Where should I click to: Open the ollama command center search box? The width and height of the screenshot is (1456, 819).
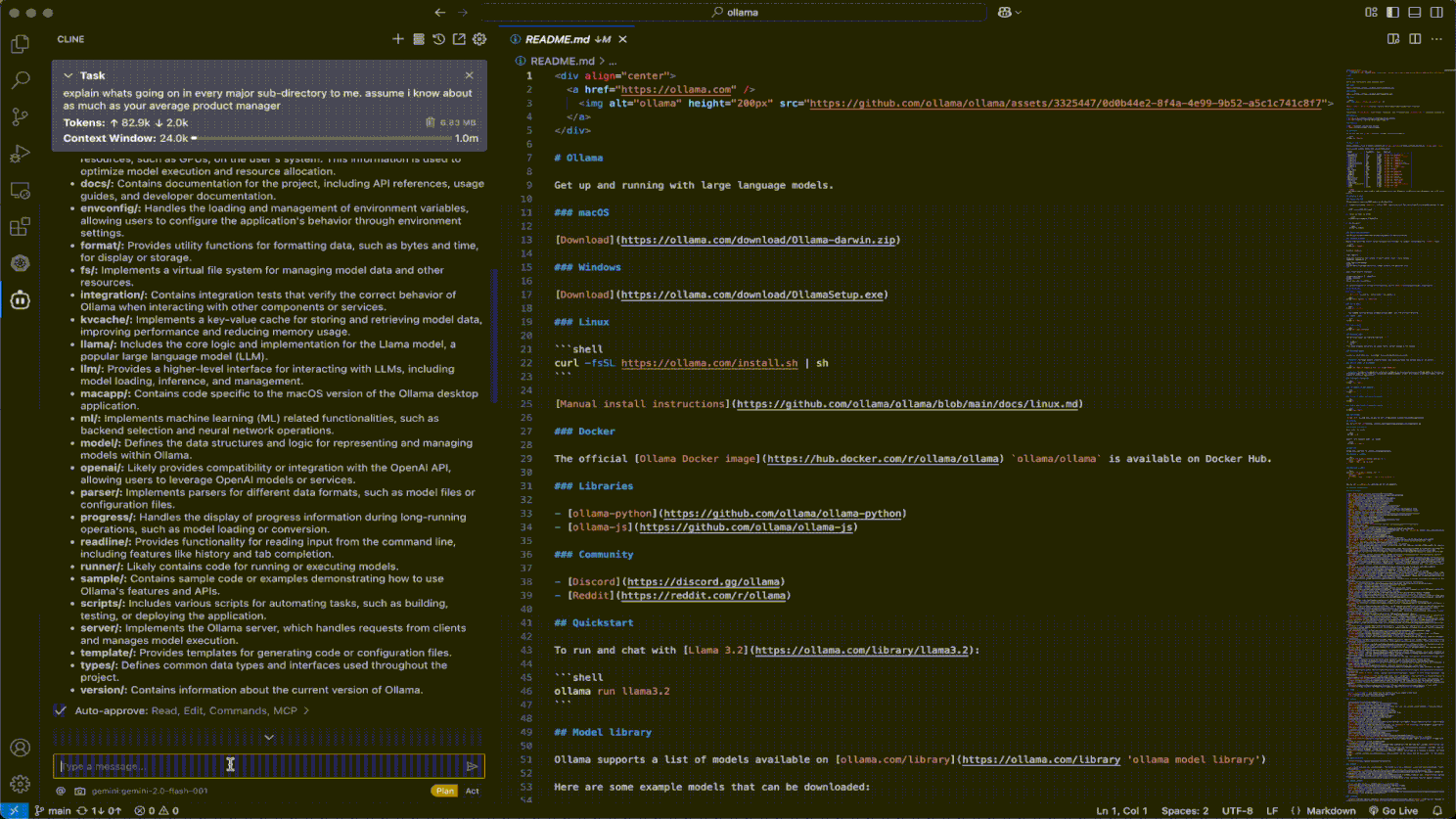(x=735, y=13)
